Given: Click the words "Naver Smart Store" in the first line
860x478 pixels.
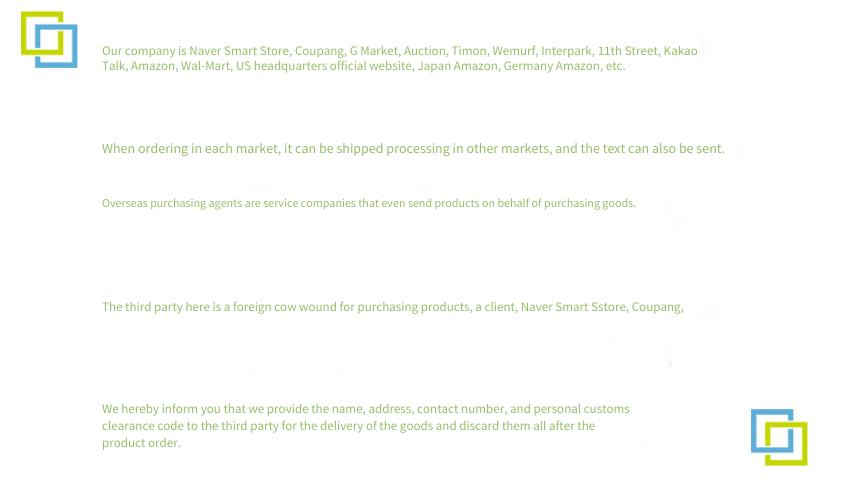Looking at the screenshot, I should coord(239,51).
